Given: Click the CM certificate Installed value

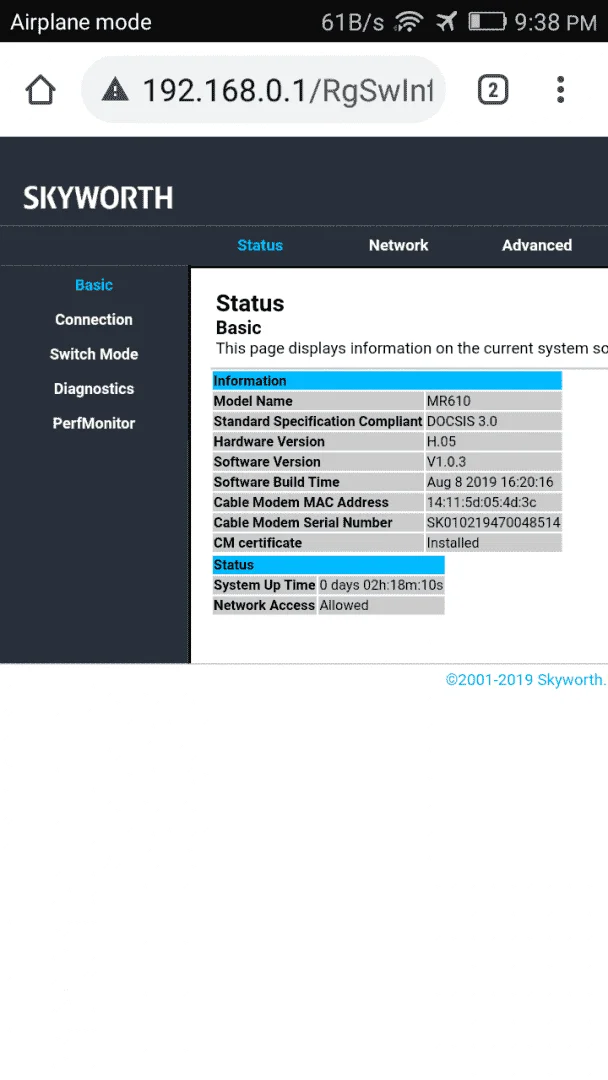Looking at the screenshot, I should click(x=493, y=543).
